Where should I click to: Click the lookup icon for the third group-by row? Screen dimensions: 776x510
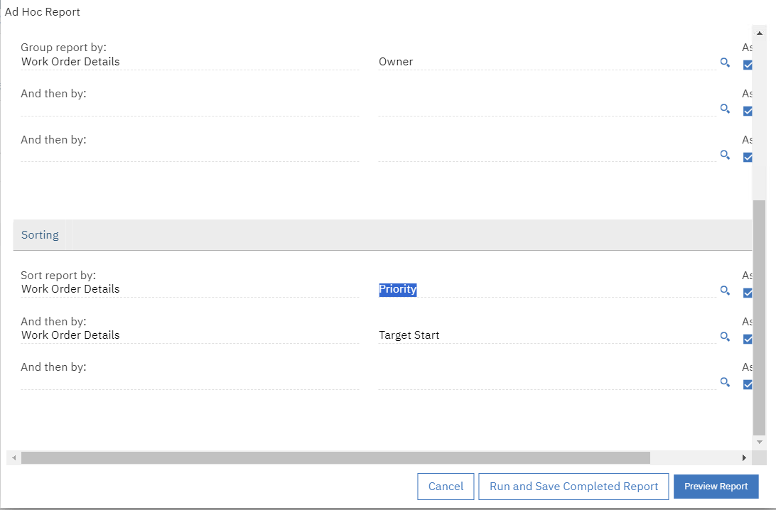pyautogui.click(x=725, y=155)
